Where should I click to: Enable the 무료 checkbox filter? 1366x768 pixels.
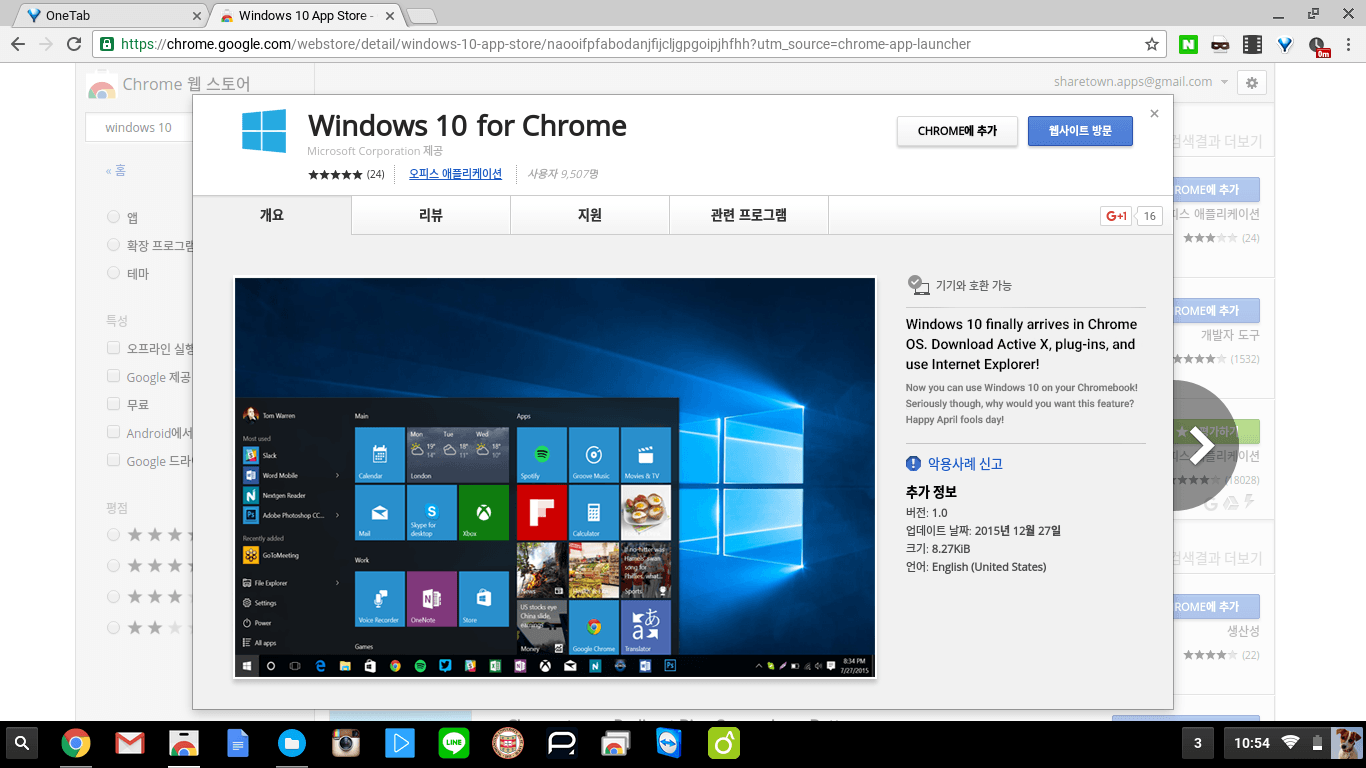tap(114, 405)
